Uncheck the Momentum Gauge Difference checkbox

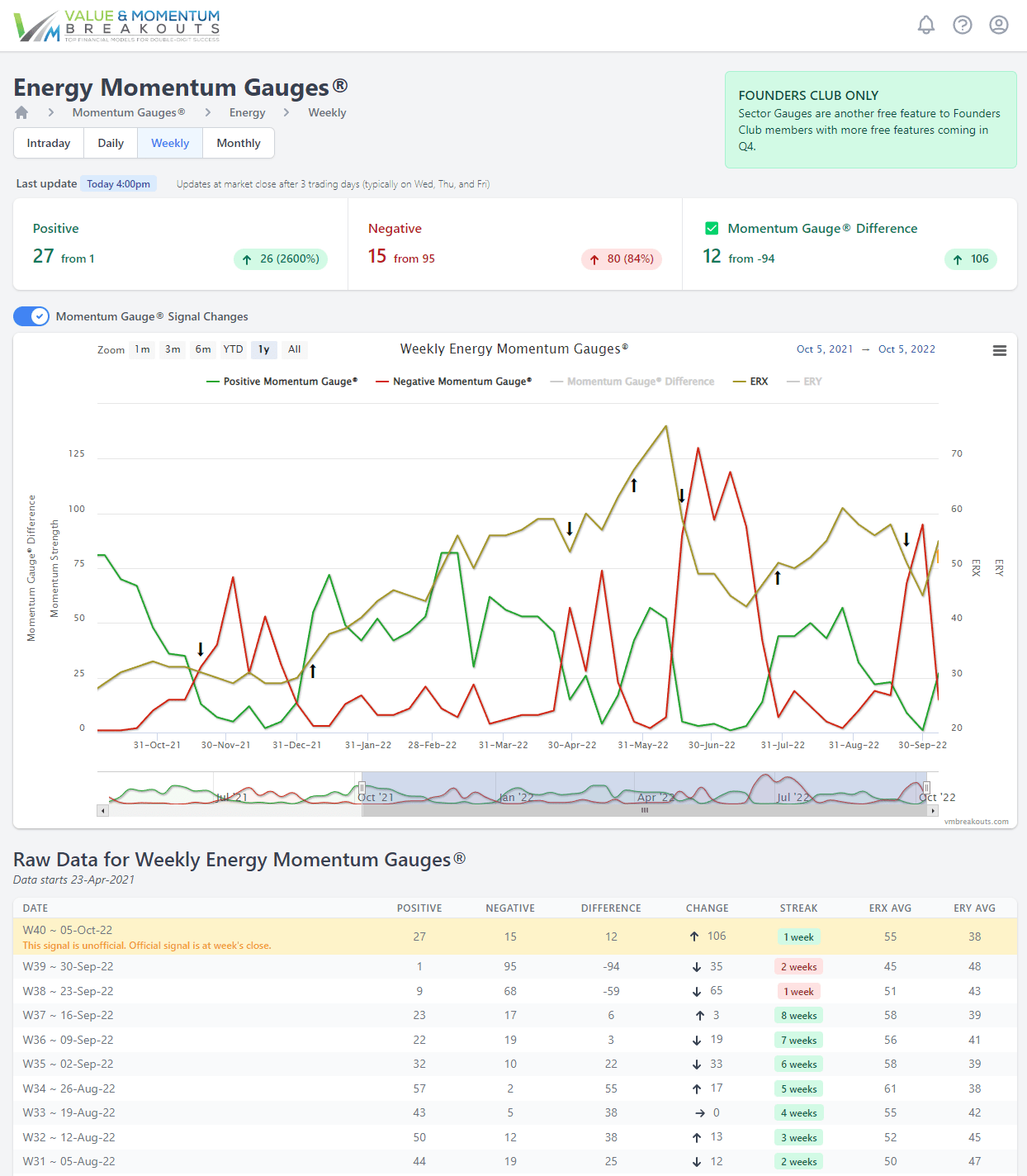(x=712, y=229)
